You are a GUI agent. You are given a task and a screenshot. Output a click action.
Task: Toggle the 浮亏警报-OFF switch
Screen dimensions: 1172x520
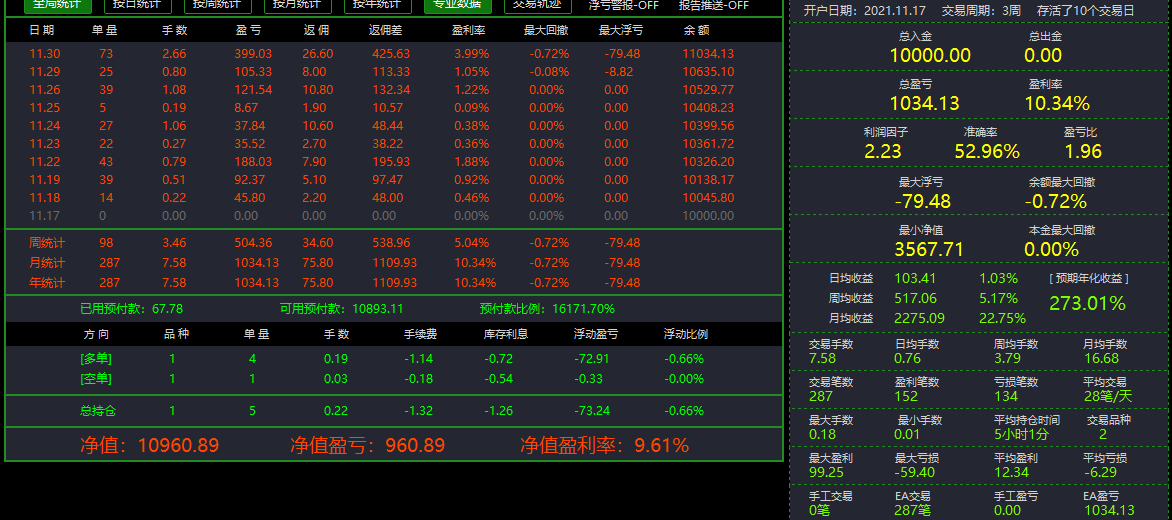pos(623,6)
